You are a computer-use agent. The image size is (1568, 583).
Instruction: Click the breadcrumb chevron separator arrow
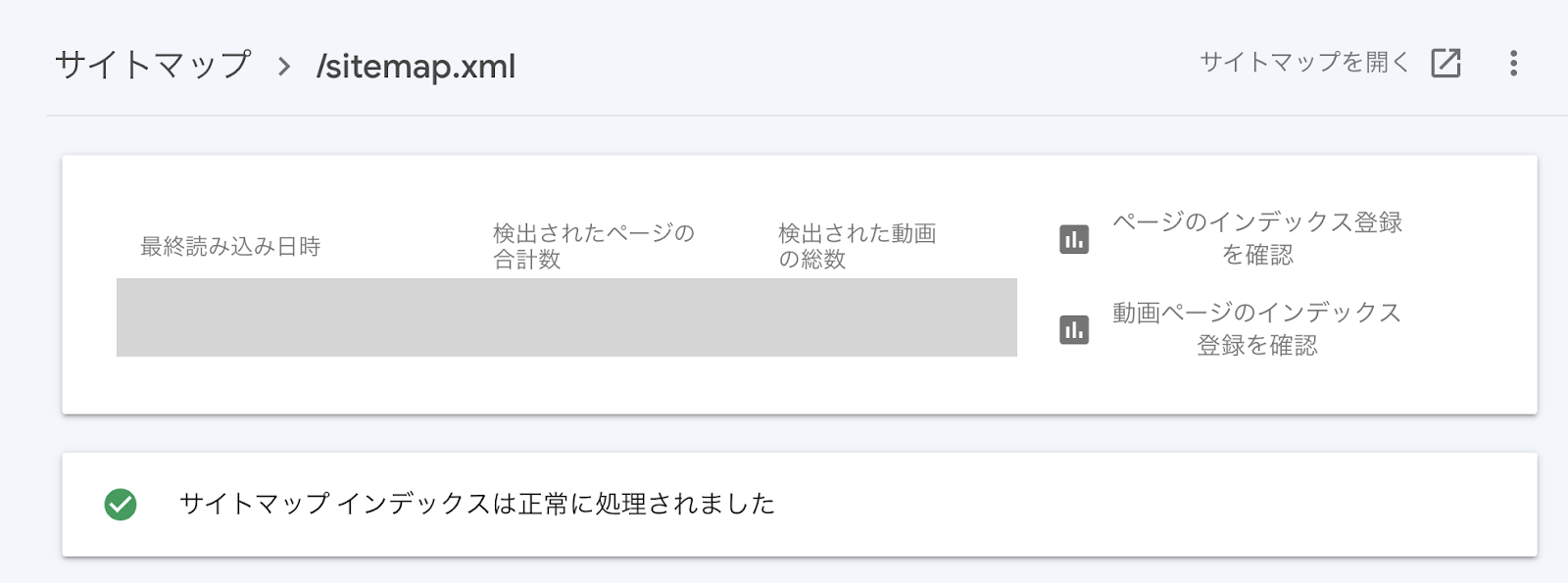284,67
